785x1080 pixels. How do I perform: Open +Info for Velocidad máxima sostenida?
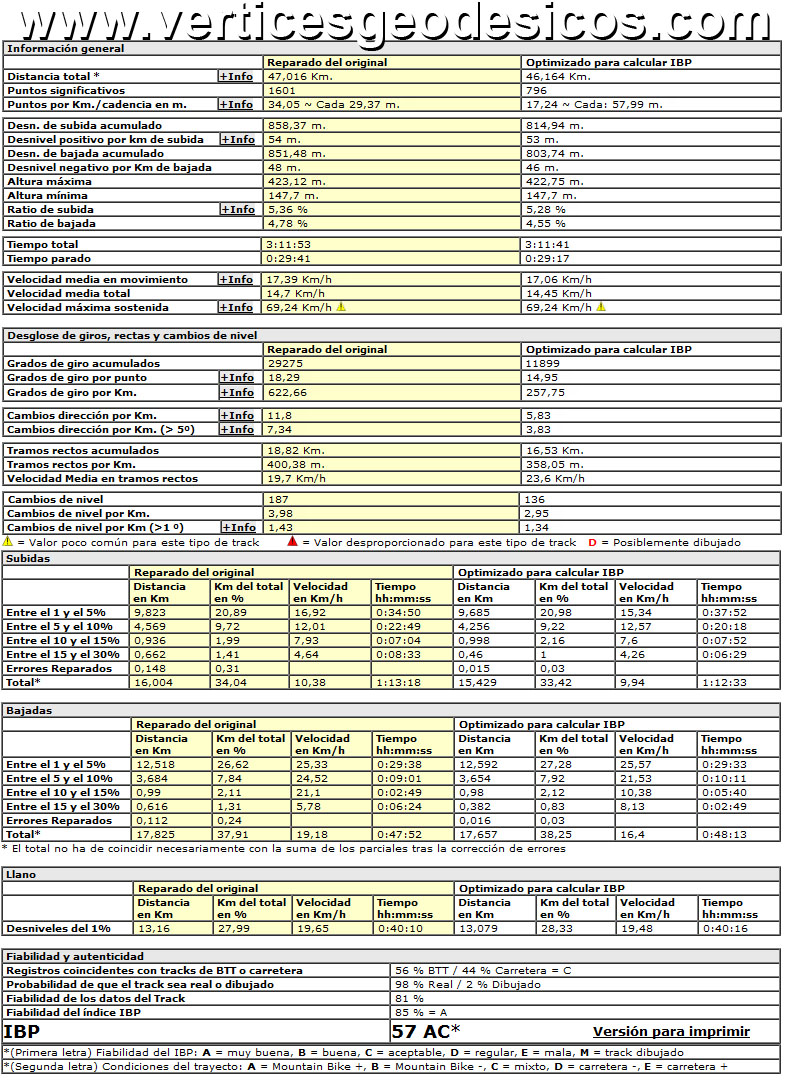pyautogui.click(x=236, y=308)
